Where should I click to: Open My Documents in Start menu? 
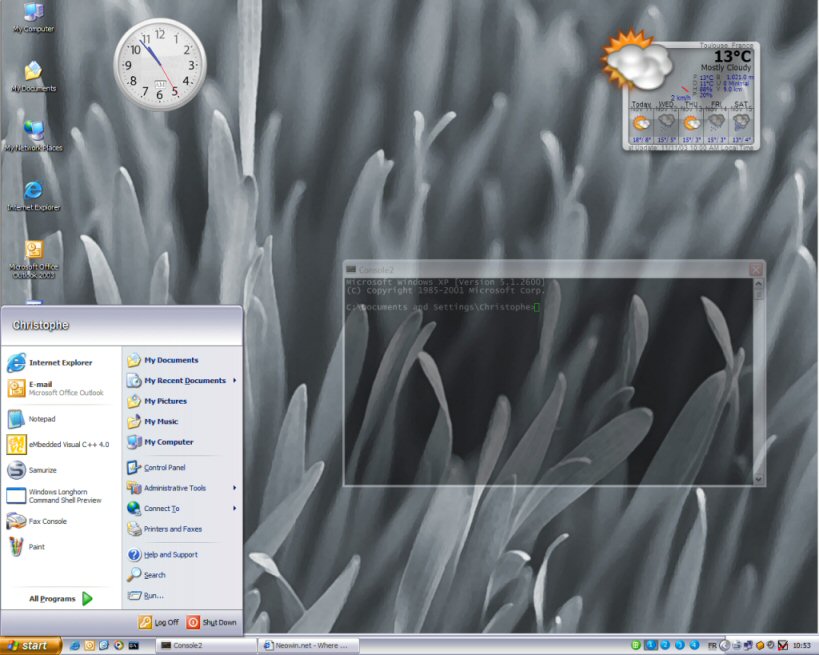(182, 360)
